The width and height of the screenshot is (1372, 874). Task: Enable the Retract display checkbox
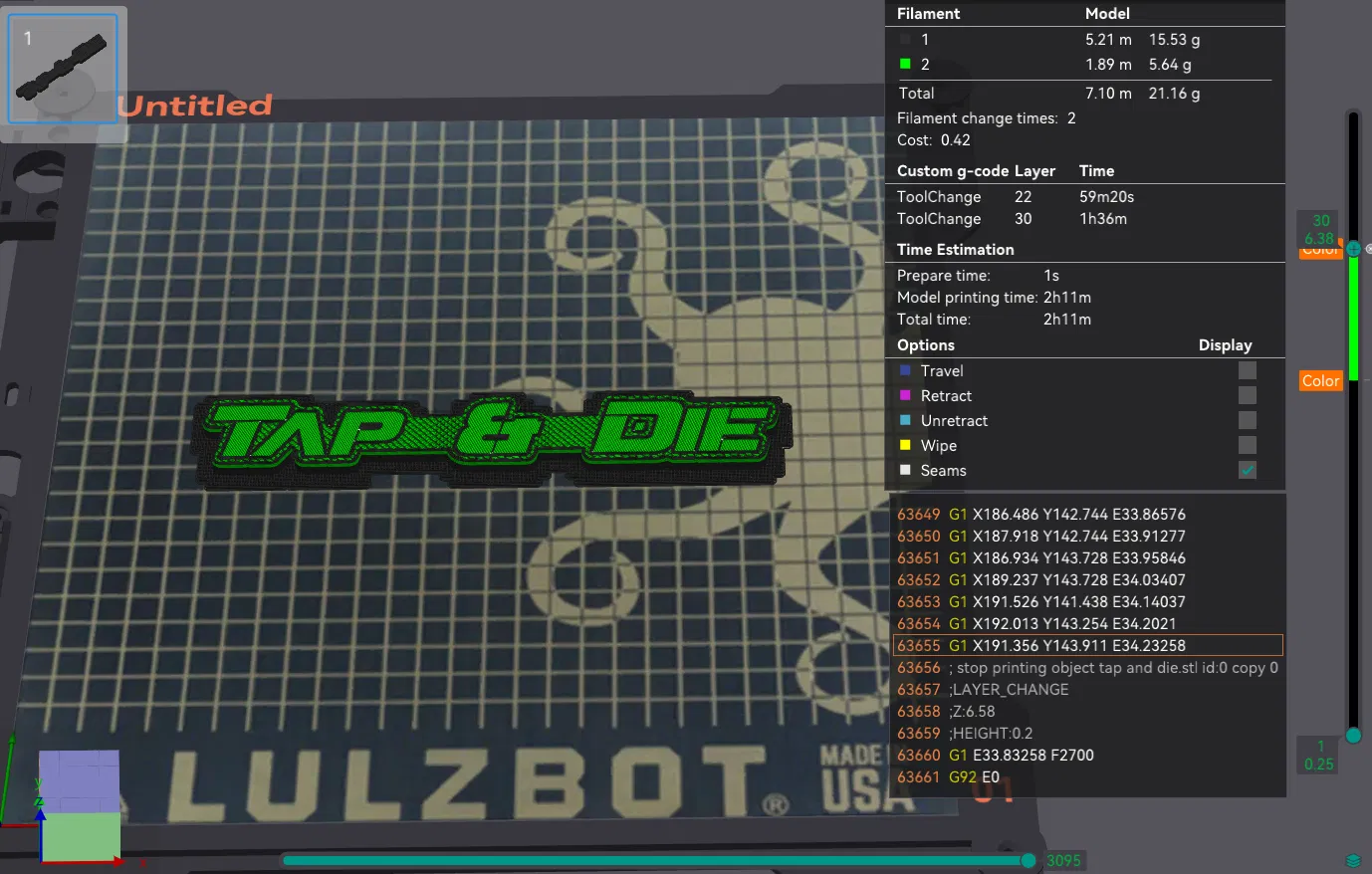[1247, 395]
